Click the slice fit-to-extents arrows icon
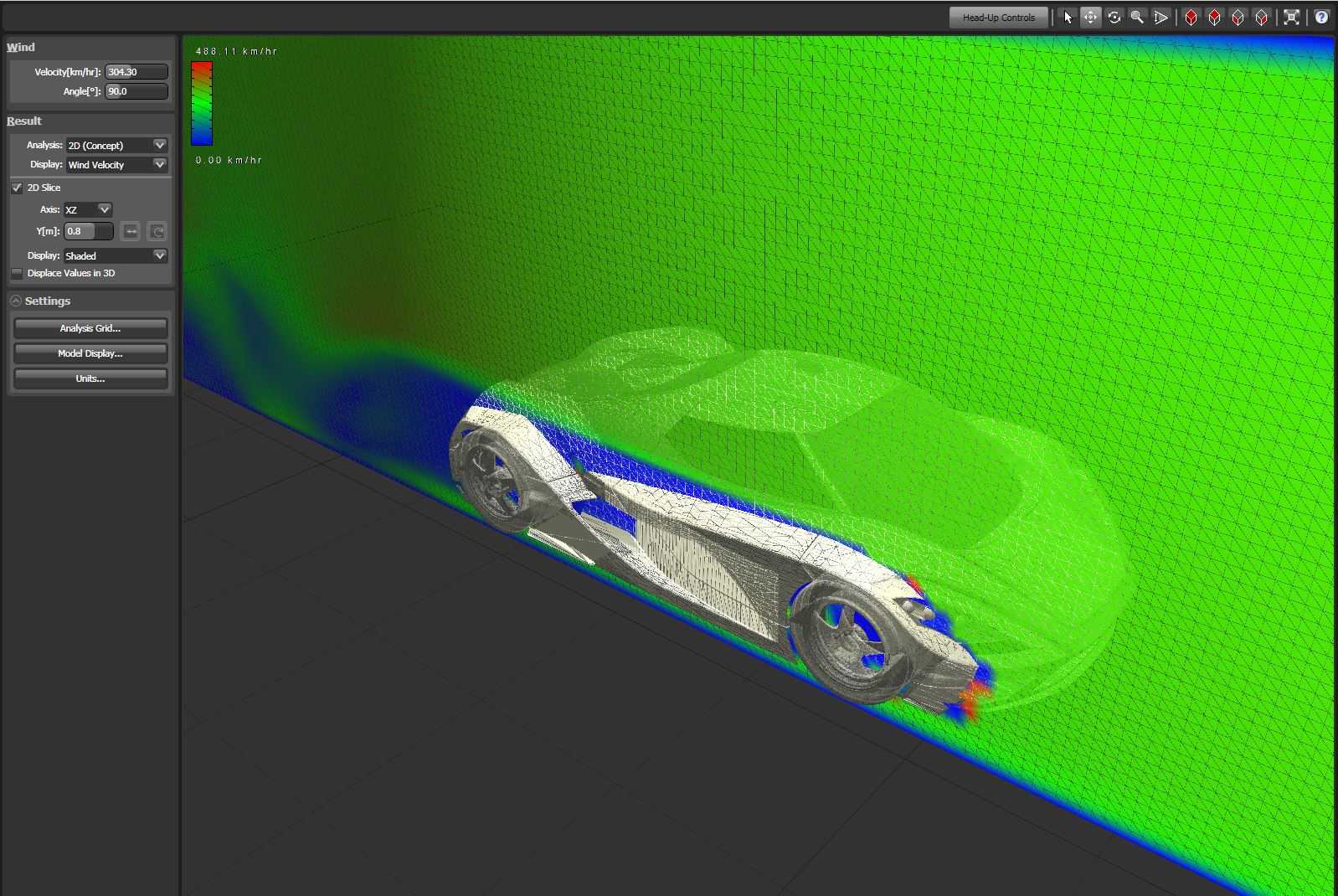This screenshot has height=896, width=1338. 131,231
